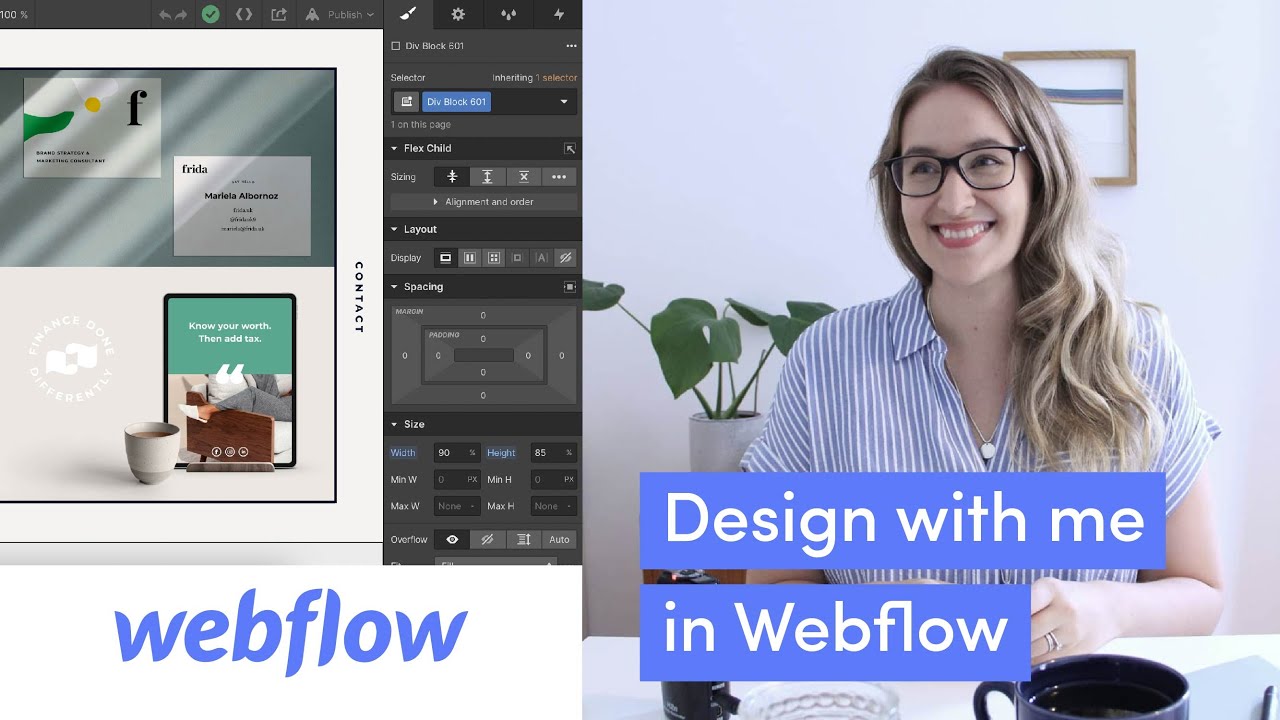The height and width of the screenshot is (720, 1280).
Task: Set overflow to scroll
Action: pos(523,540)
